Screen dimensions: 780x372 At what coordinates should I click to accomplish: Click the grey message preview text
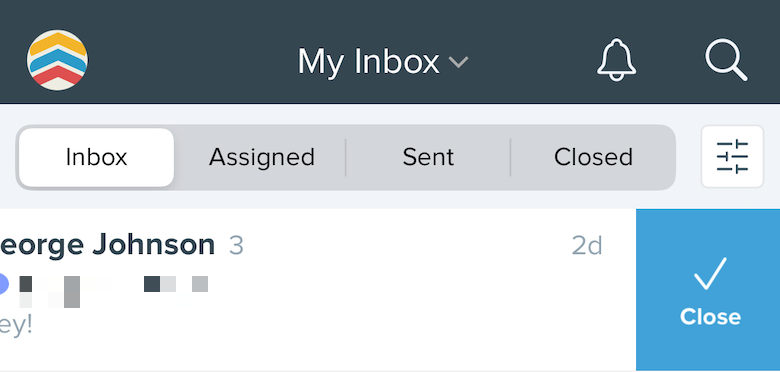pos(16,326)
